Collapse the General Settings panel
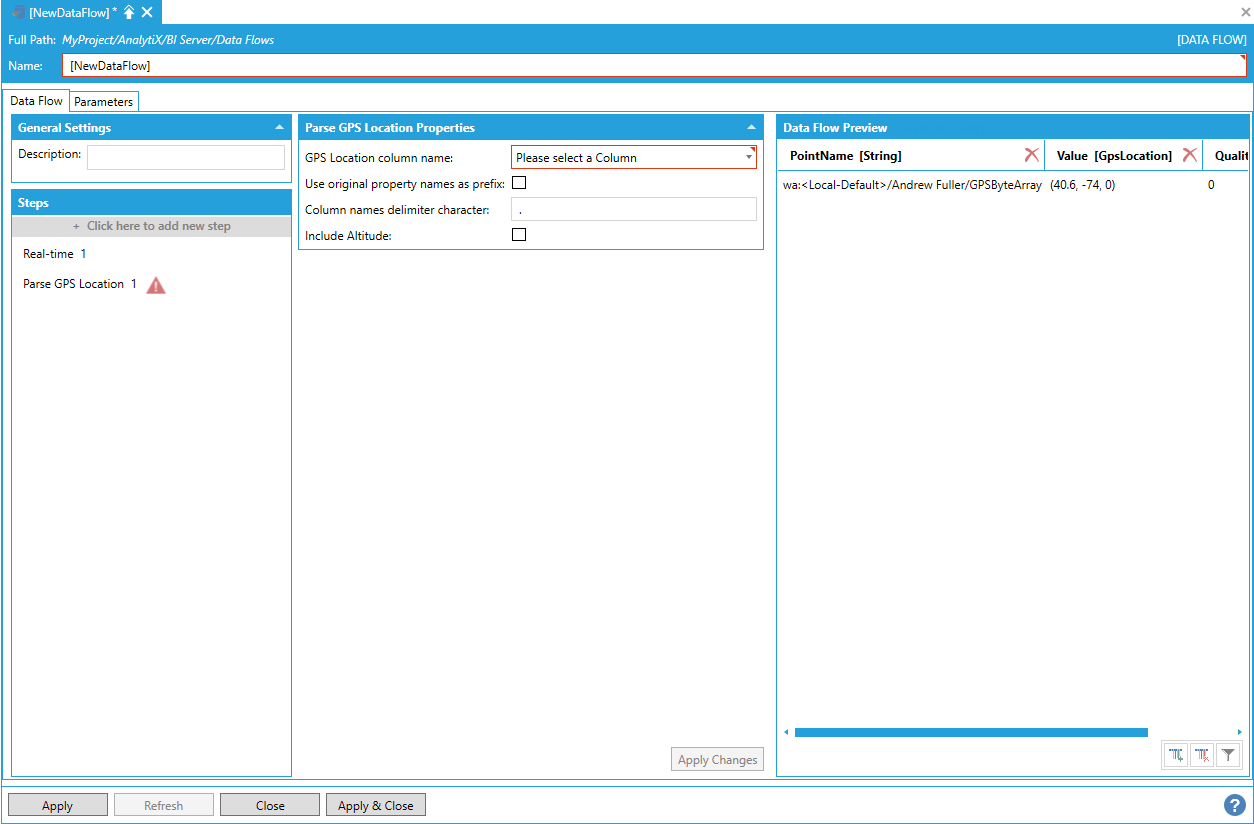 (x=279, y=128)
